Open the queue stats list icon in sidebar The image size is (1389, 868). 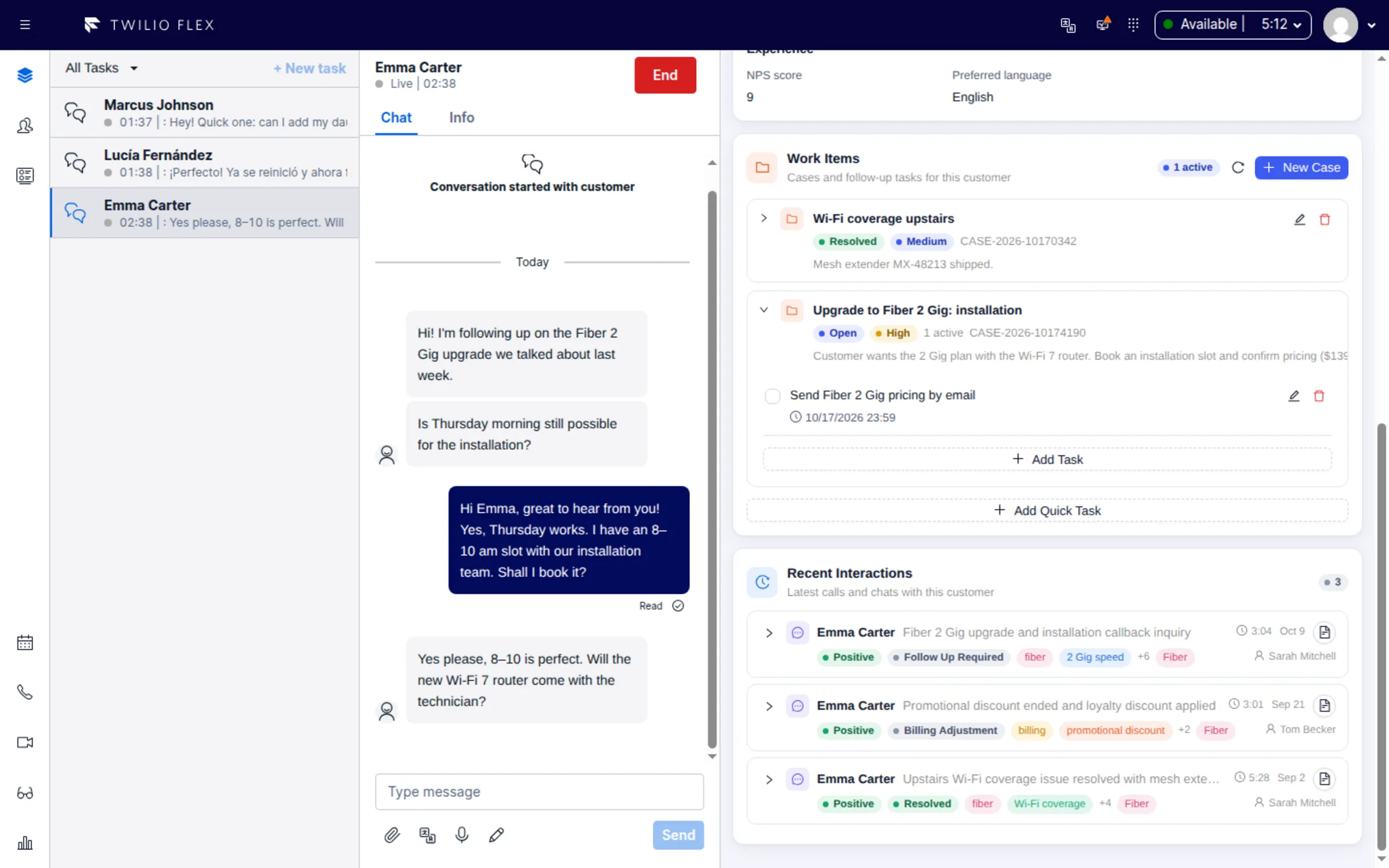25,176
